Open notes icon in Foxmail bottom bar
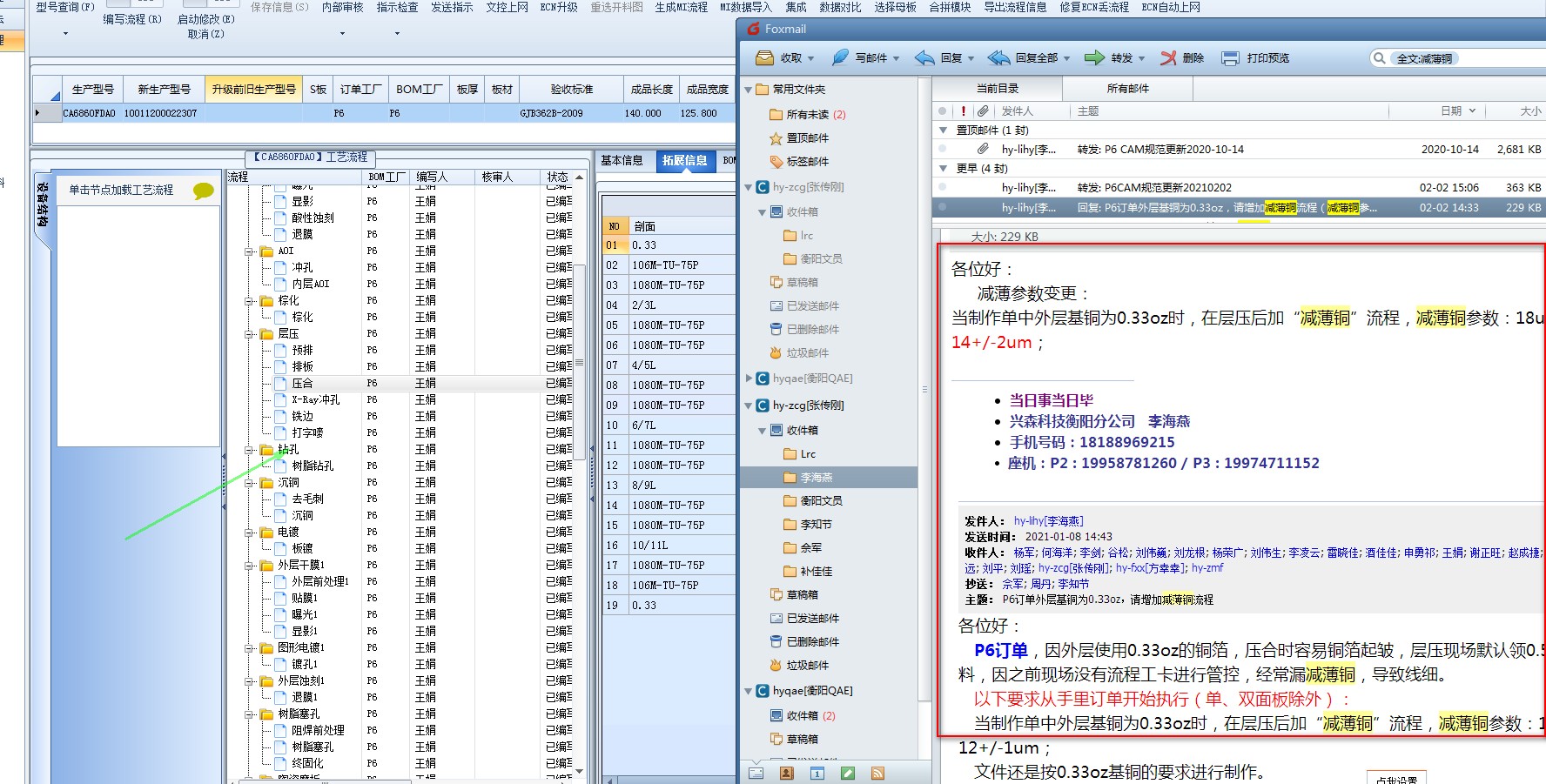 (848, 773)
